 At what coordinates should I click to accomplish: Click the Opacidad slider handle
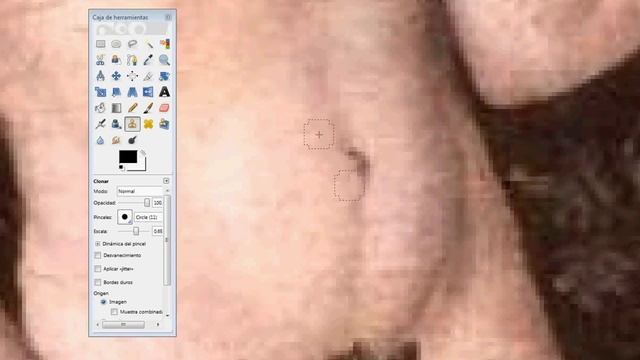pos(147,202)
